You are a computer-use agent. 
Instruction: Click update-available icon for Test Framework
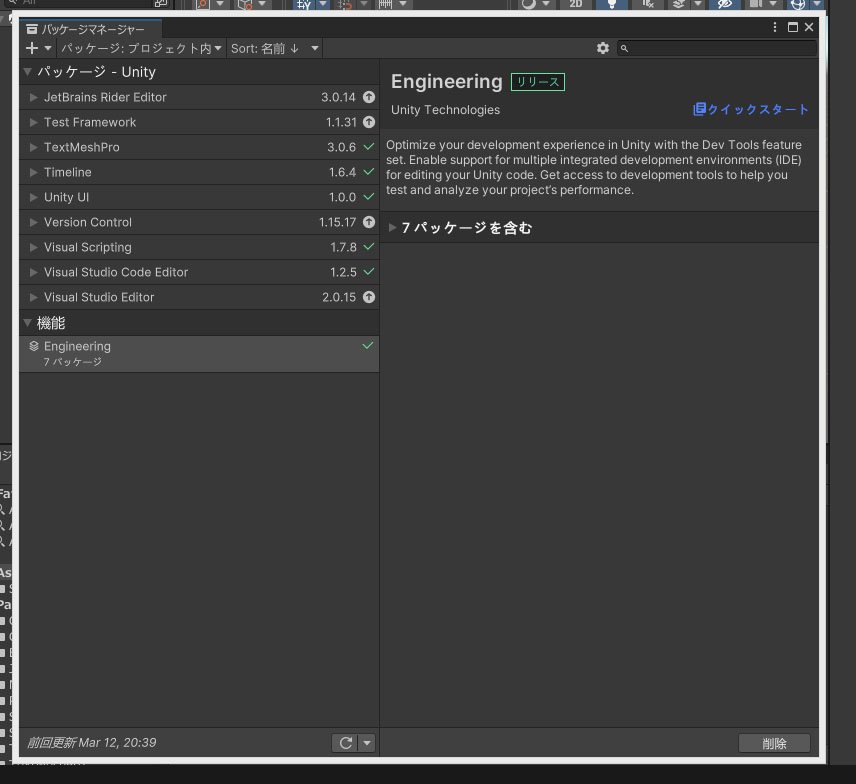coord(369,122)
